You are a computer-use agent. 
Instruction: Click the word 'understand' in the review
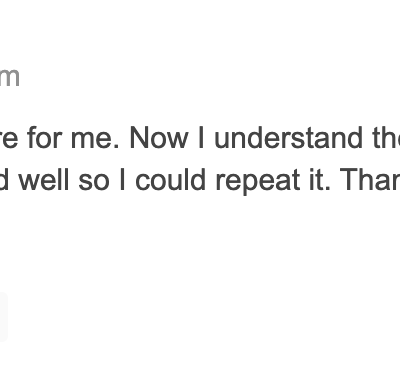tap(289, 138)
